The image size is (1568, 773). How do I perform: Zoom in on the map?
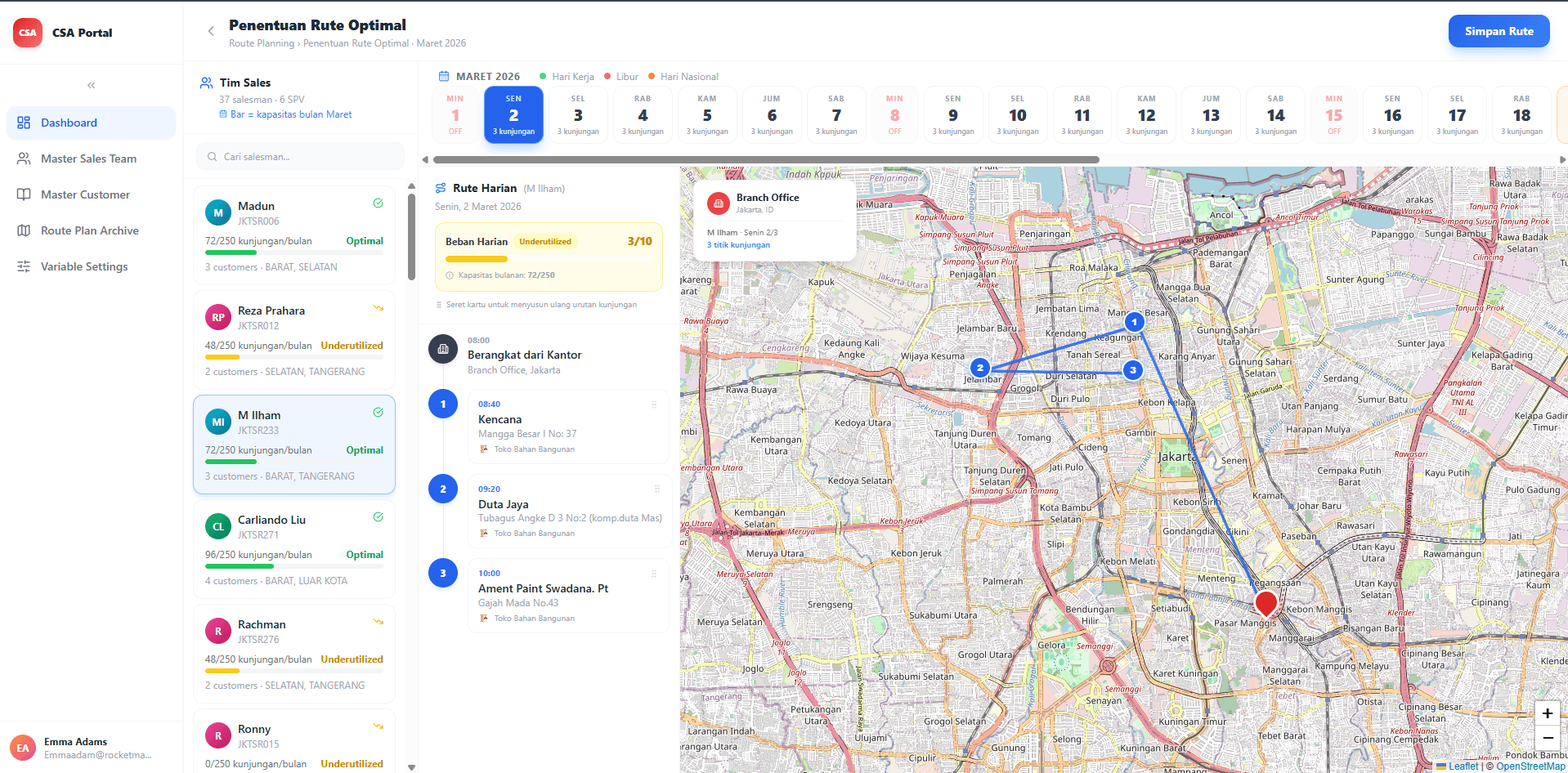coord(1547,713)
